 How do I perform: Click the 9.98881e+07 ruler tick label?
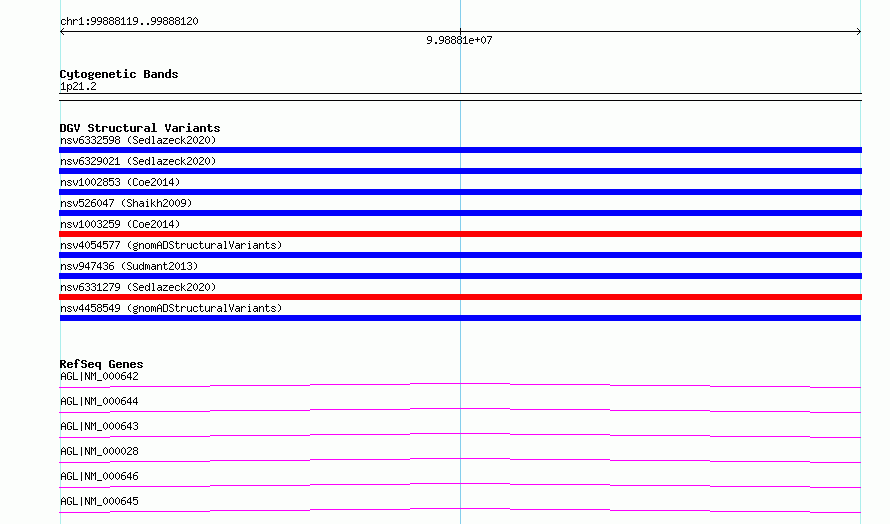pos(459,40)
